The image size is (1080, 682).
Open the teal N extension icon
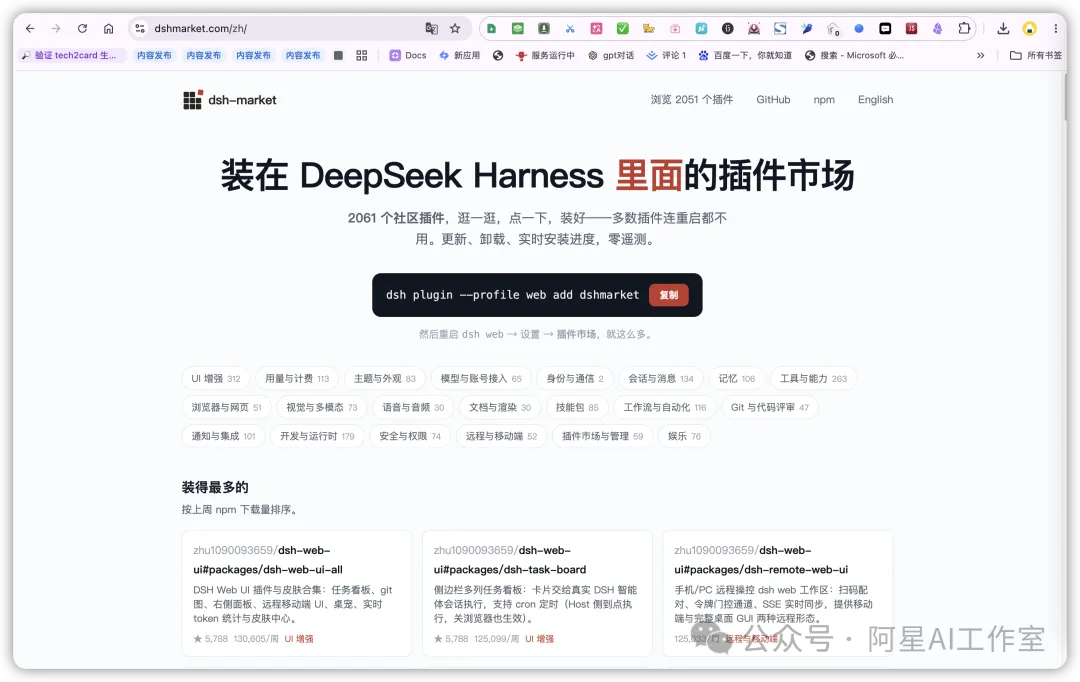(701, 28)
